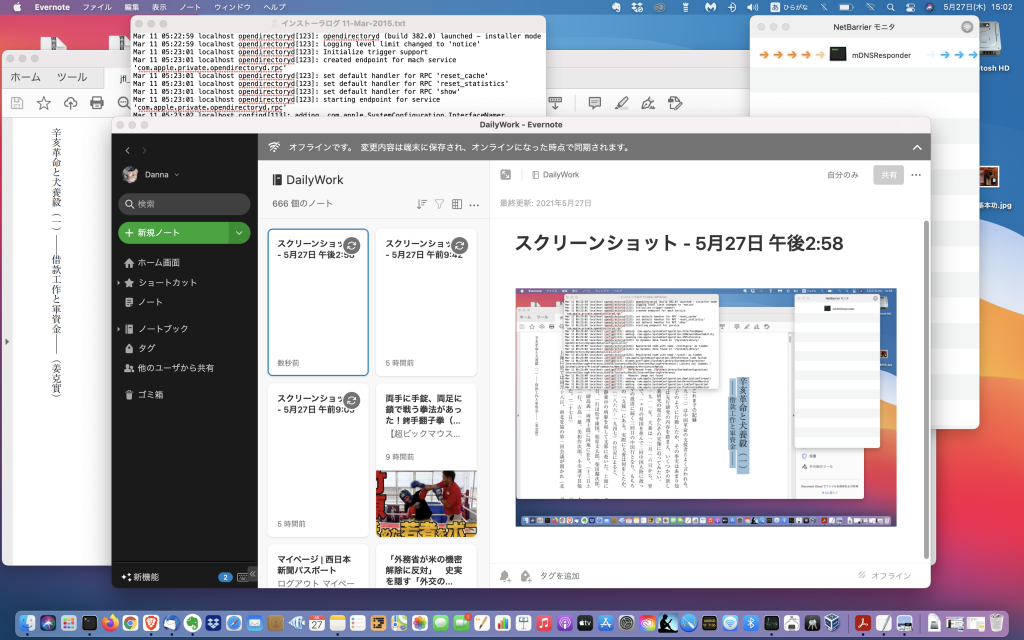1024x640 pixels.
Task: Click the print icon in PDF toolbar
Action: pyautogui.click(x=97, y=103)
